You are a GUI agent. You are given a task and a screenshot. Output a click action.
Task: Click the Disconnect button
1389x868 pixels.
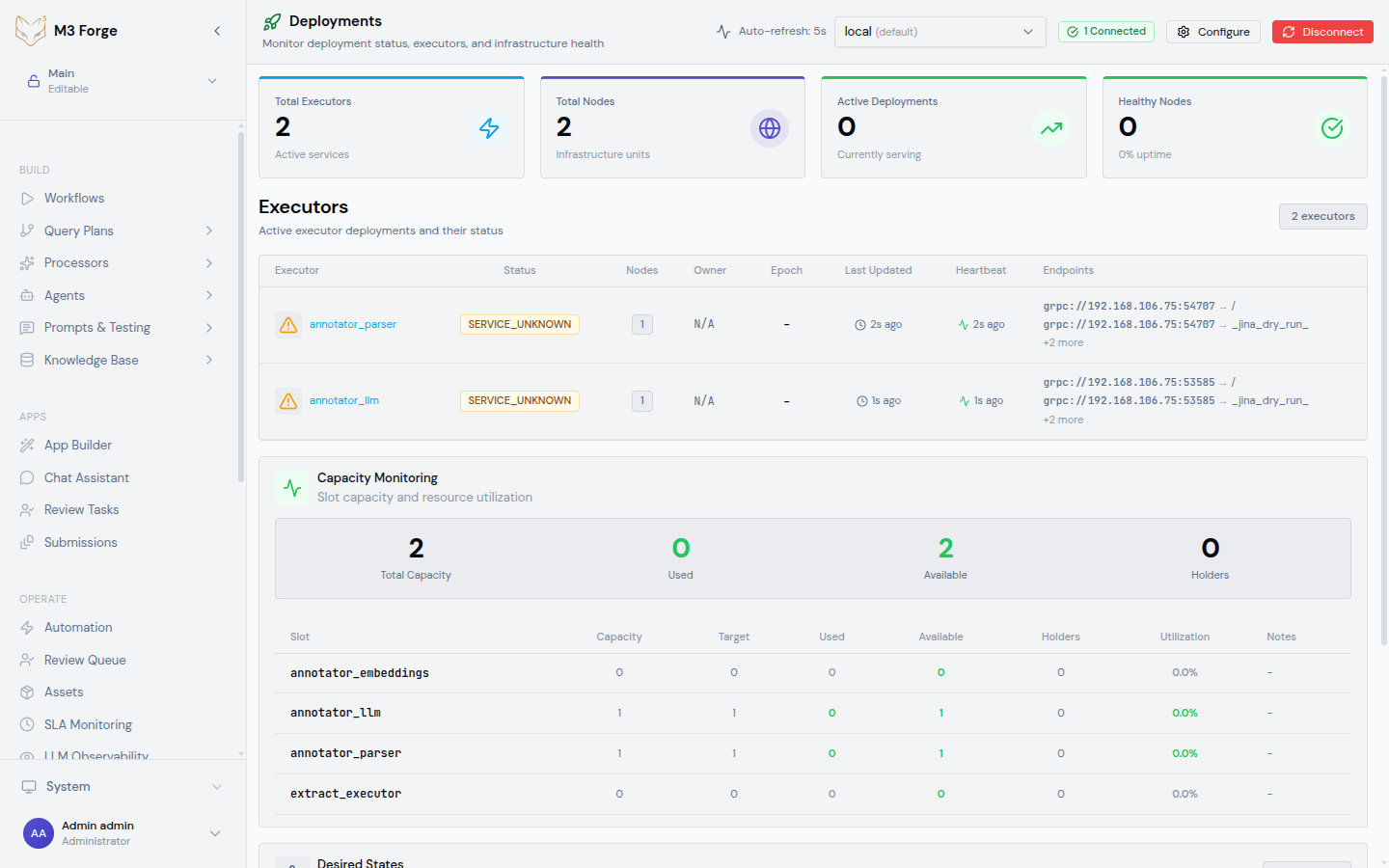coord(1322,31)
